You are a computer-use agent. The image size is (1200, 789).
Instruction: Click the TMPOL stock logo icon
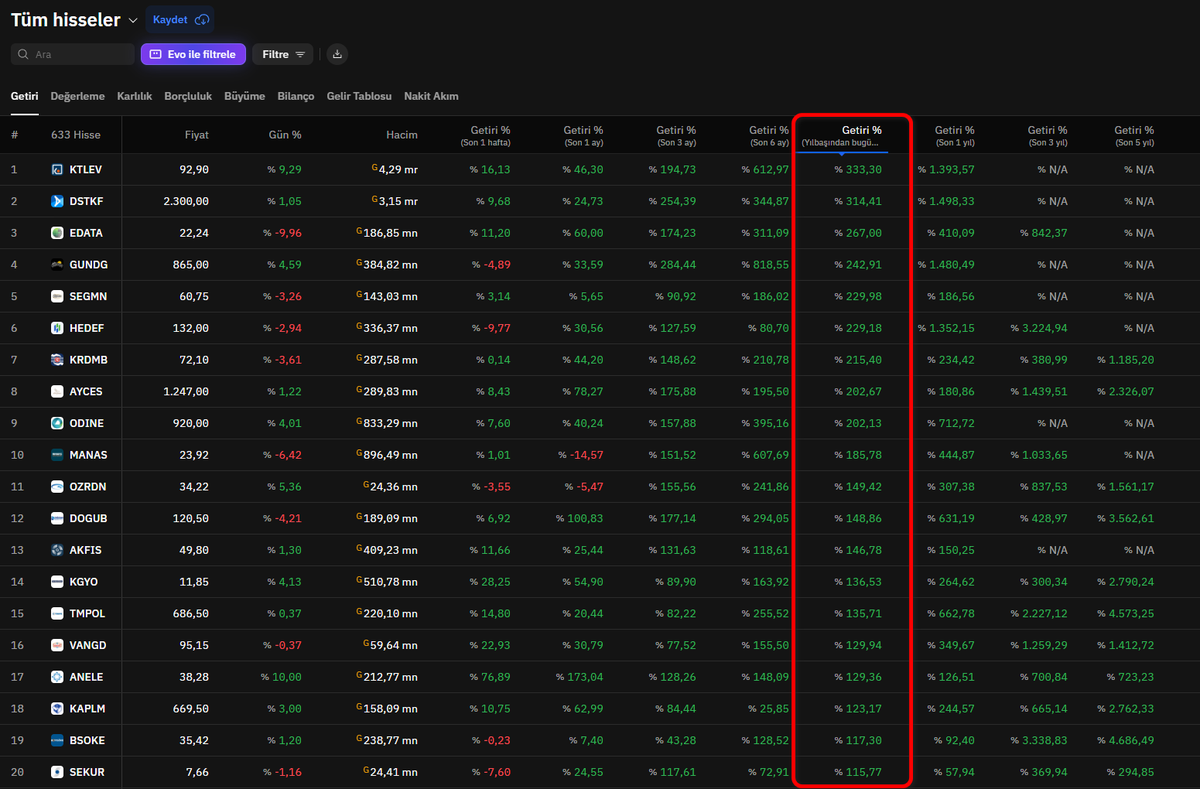57,613
